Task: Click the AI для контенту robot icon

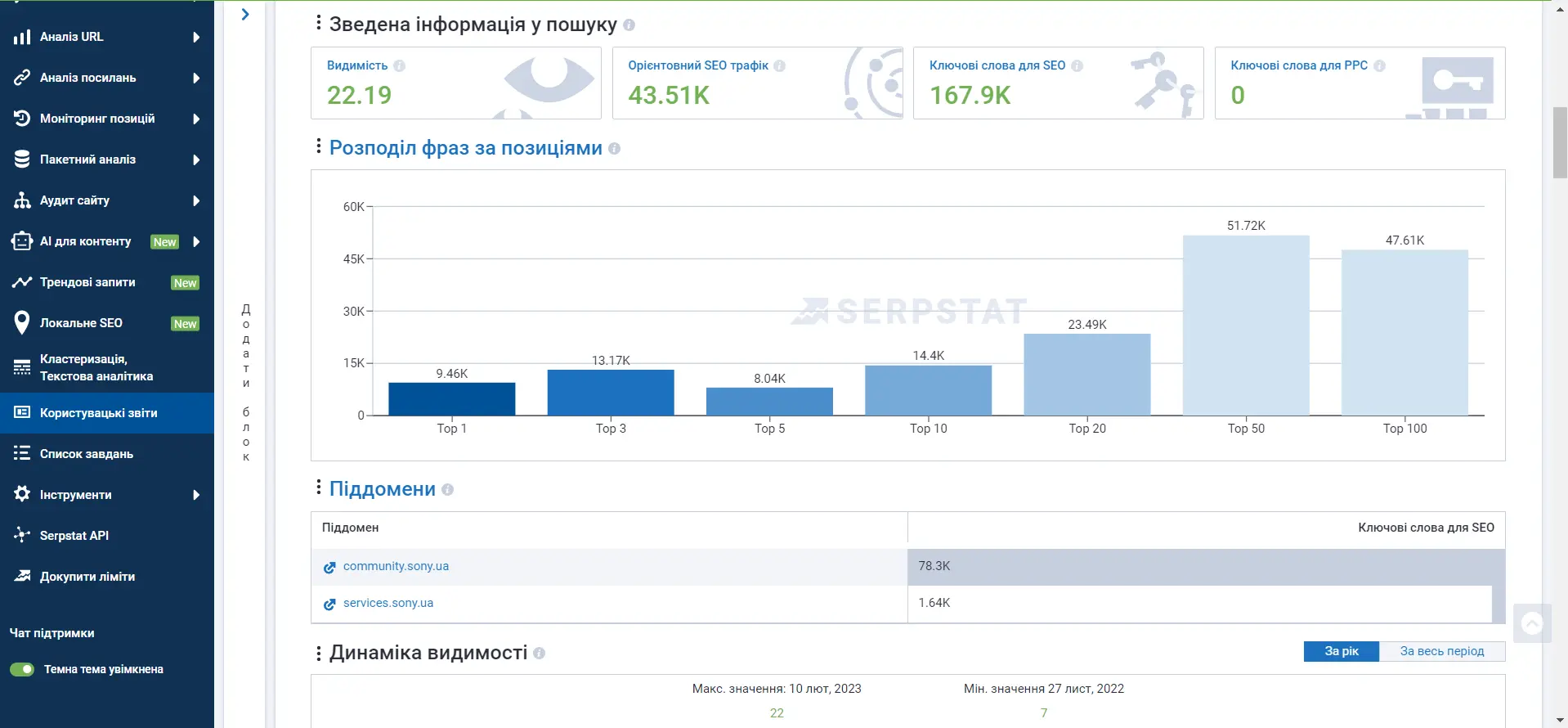Action: (x=22, y=241)
